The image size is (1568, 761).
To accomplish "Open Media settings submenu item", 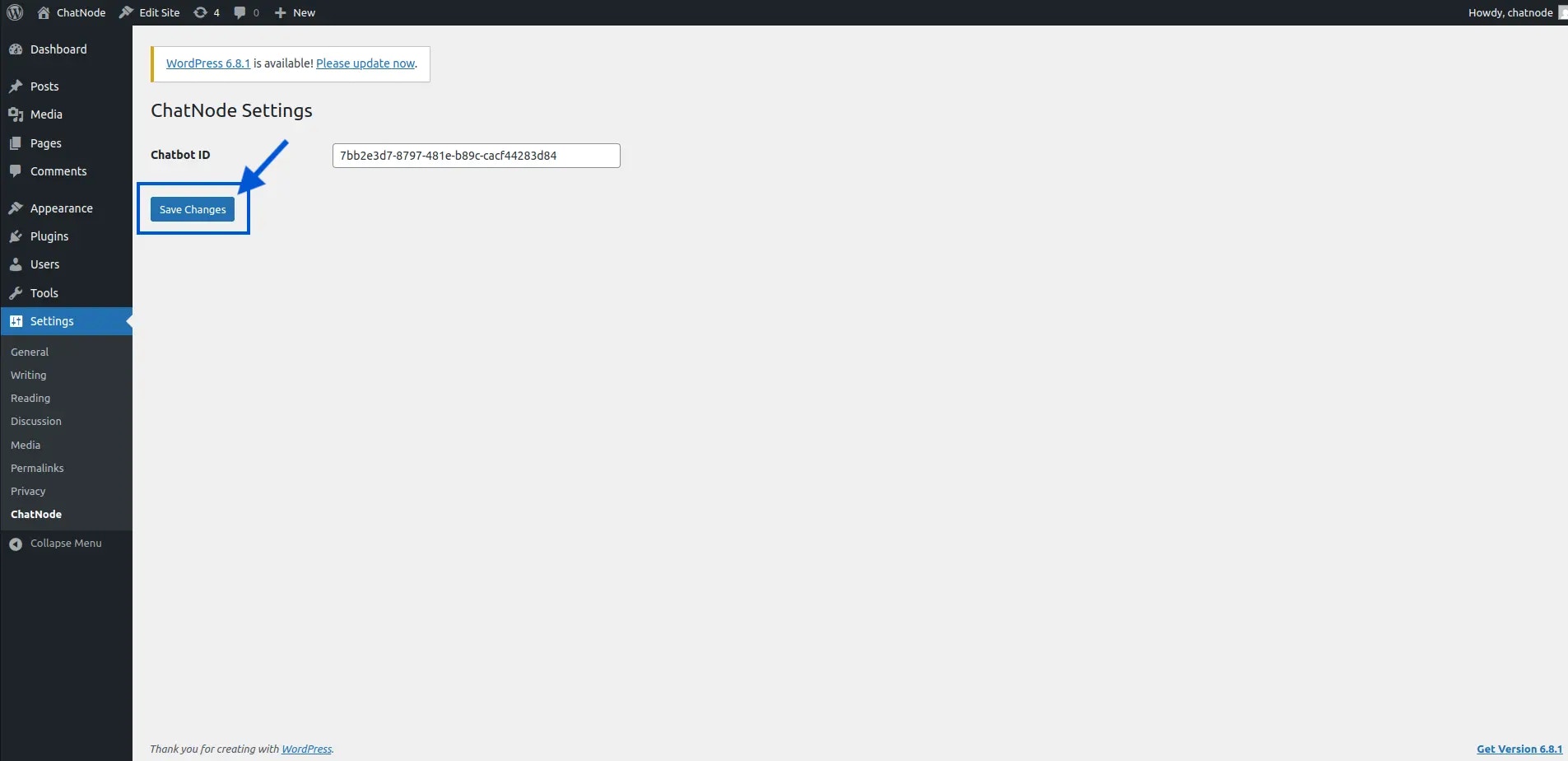I will pyautogui.click(x=26, y=445).
